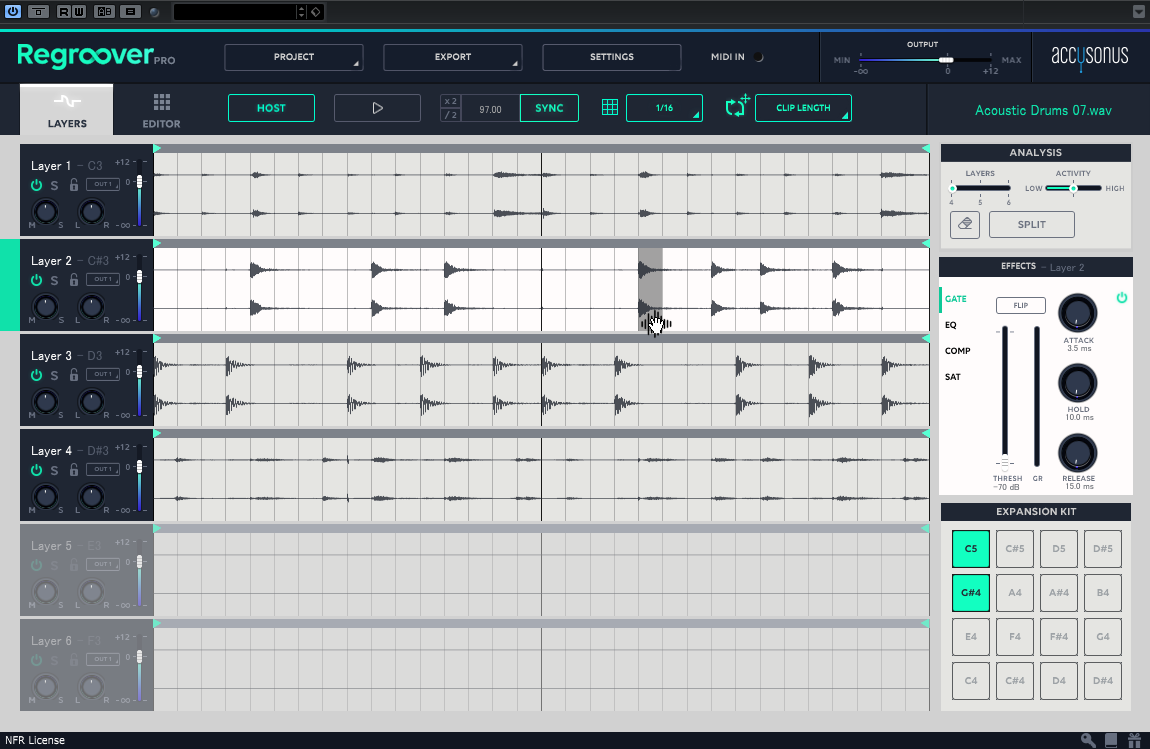Select the G#4 expansion kit pad
Image resolution: width=1150 pixels, height=749 pixels.
point(970,593)
